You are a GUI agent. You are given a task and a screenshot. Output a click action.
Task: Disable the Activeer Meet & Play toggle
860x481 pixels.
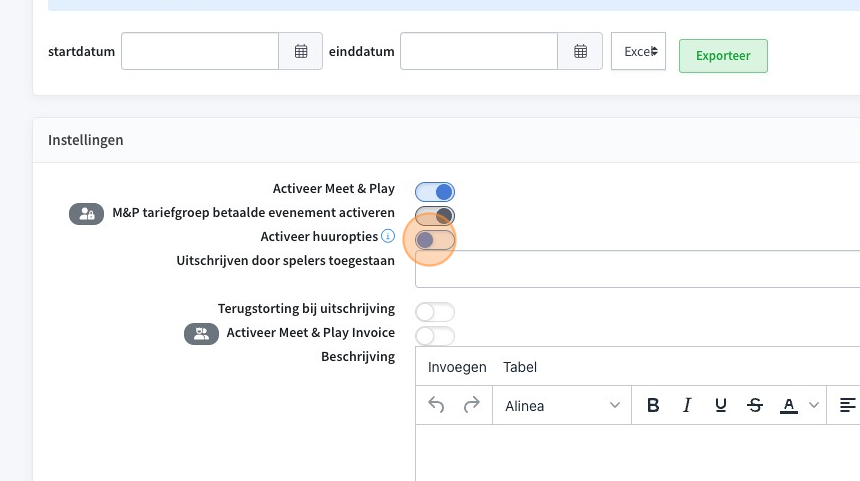coord(435,192)
